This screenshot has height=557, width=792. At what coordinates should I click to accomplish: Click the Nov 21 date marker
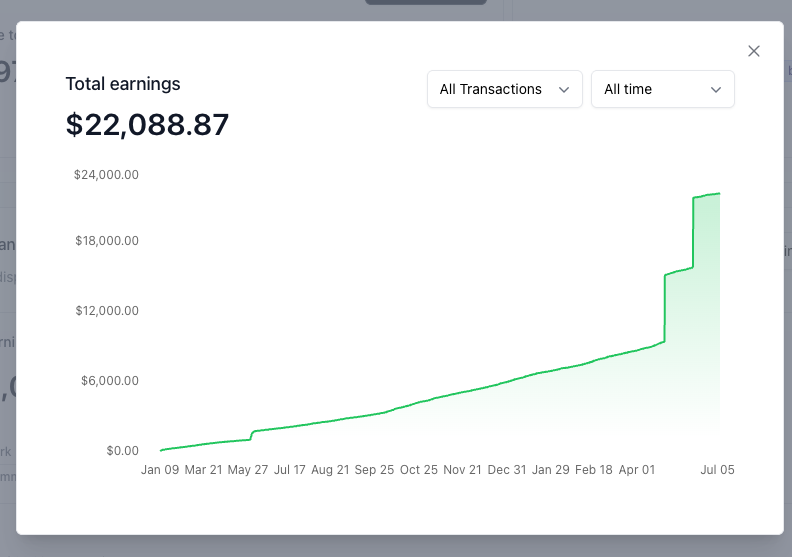tap(462, 470)
